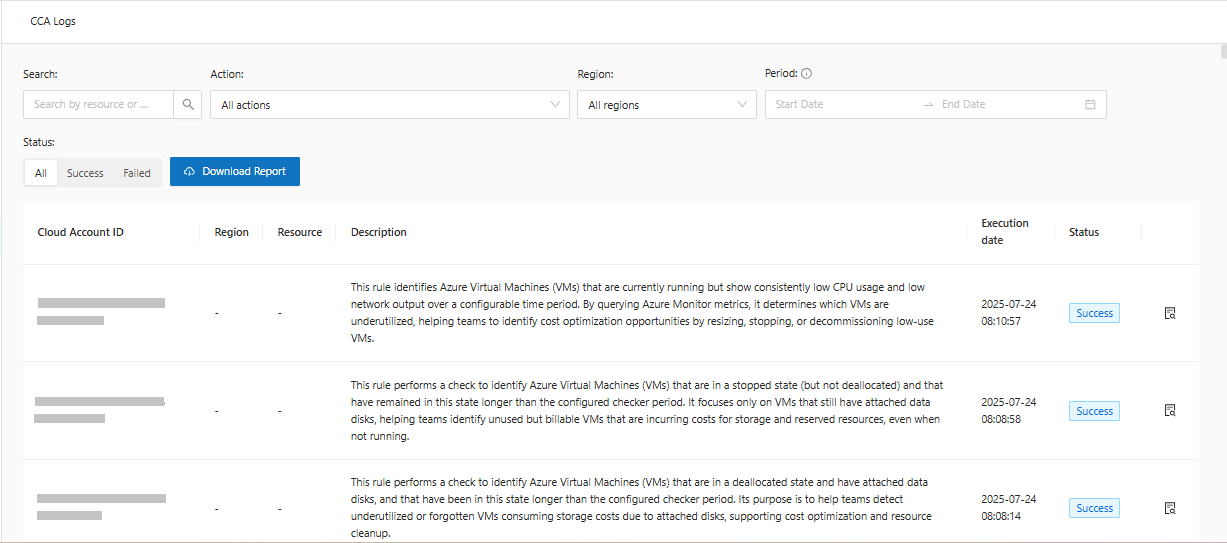The width and height of the screenshot is (1227, 543).
Task: Click the Status column header
Action: 1084,232
